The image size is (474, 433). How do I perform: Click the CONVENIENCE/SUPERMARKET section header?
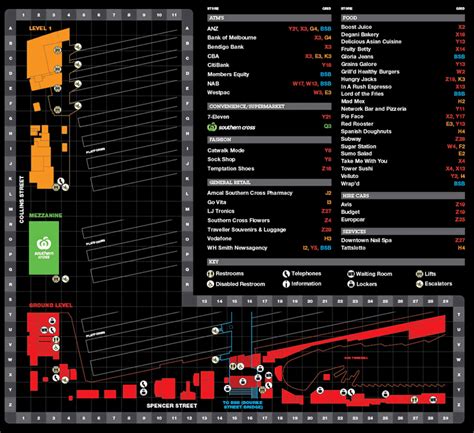(269, 106)
